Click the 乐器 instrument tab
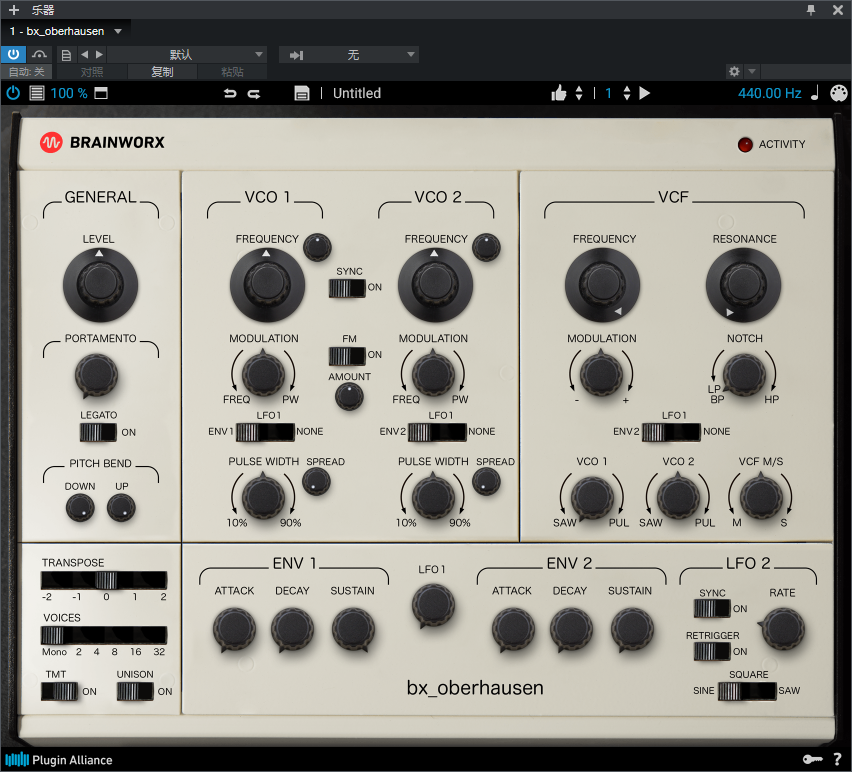 [x=42, y=10]
